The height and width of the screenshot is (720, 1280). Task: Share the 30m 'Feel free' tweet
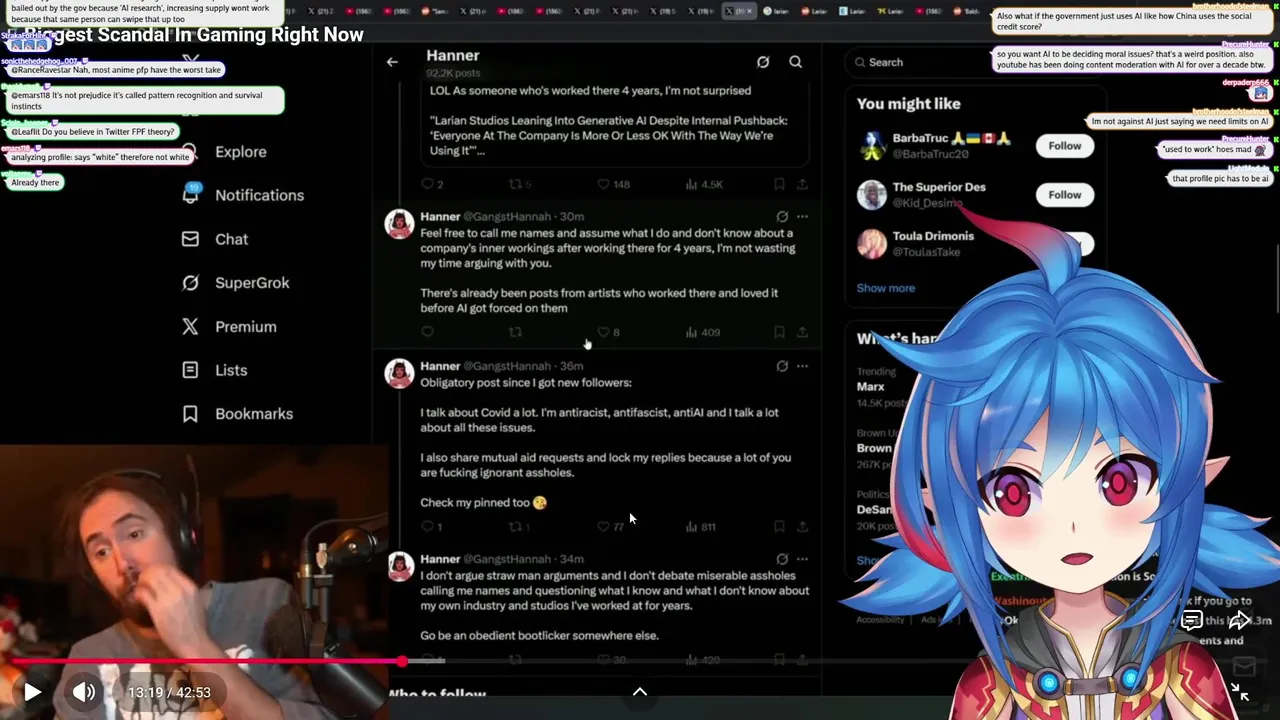[x=802, y=332]
